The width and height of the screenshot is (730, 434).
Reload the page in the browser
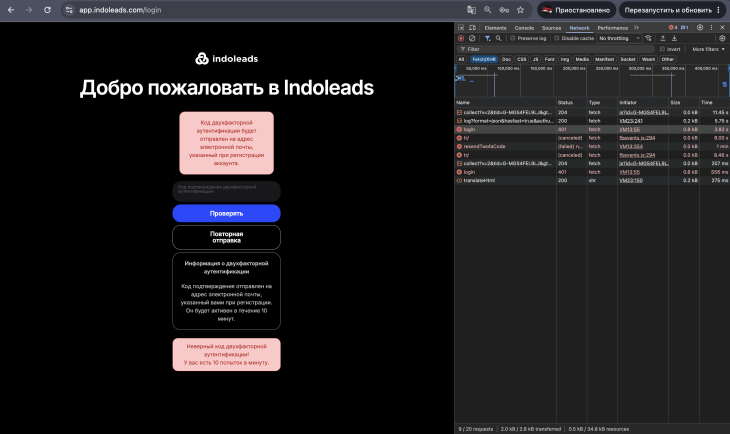click(x=47, y=10)
